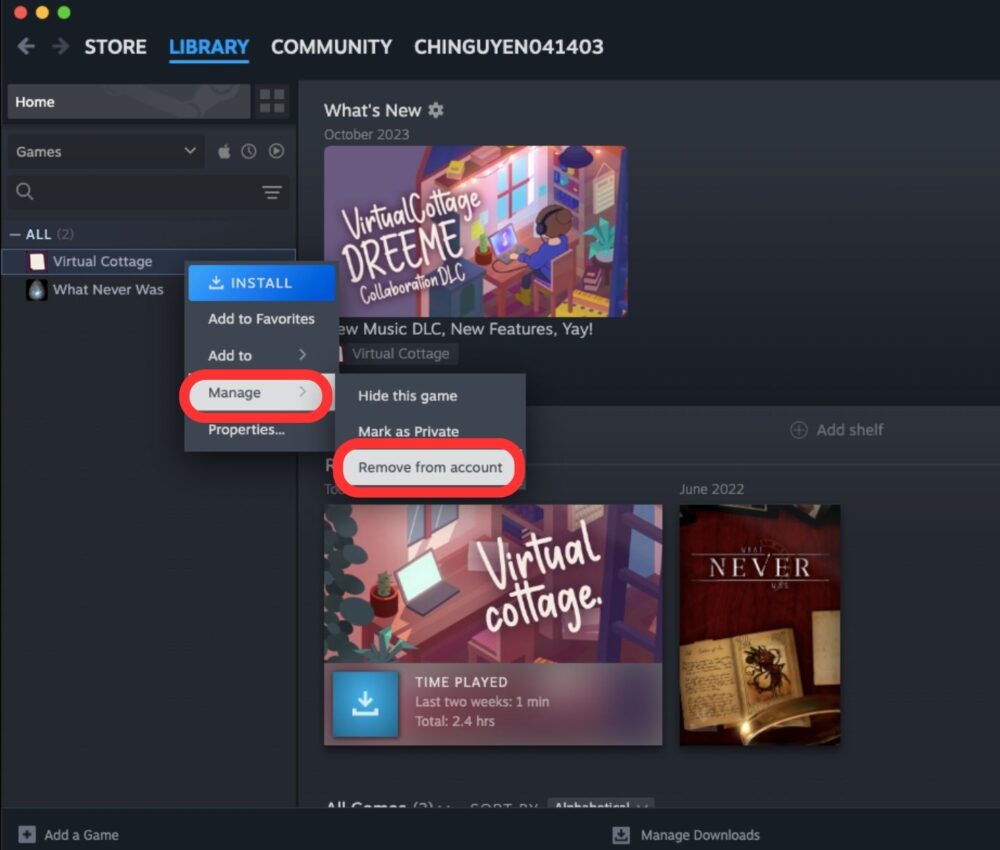The image size is (1000, 850).
Task: Open the advanced filter options icon
Action: (x=272, y=192)
